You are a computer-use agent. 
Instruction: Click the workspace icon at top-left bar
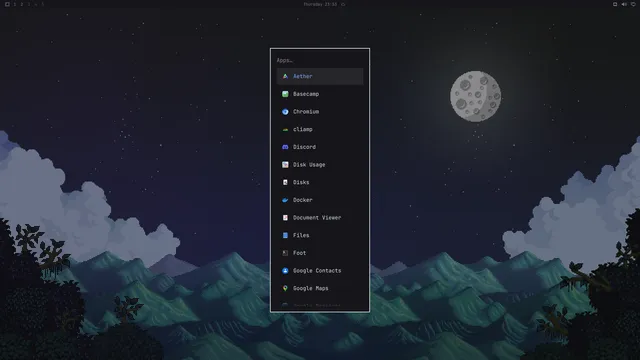(x=7, y=4)
